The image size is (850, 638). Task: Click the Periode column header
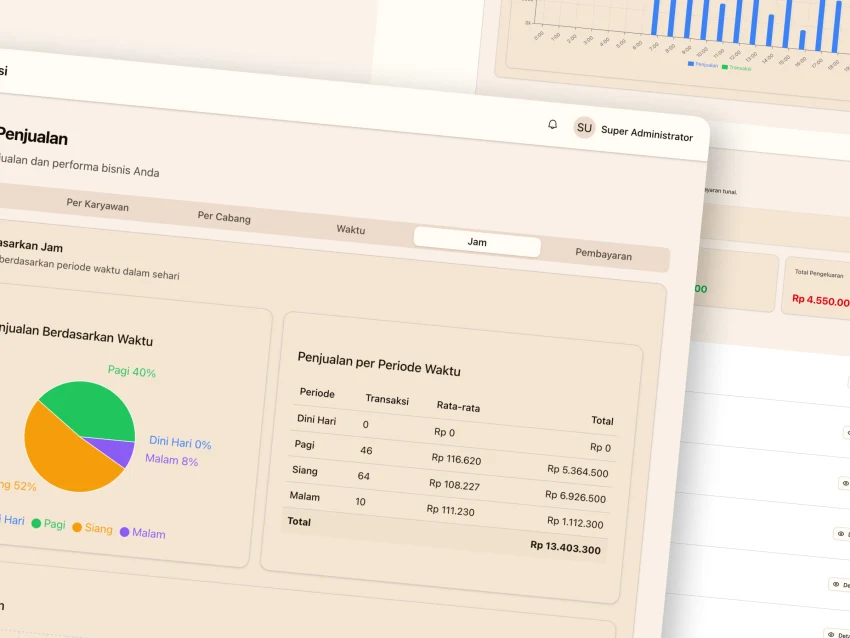click(317, 393)
